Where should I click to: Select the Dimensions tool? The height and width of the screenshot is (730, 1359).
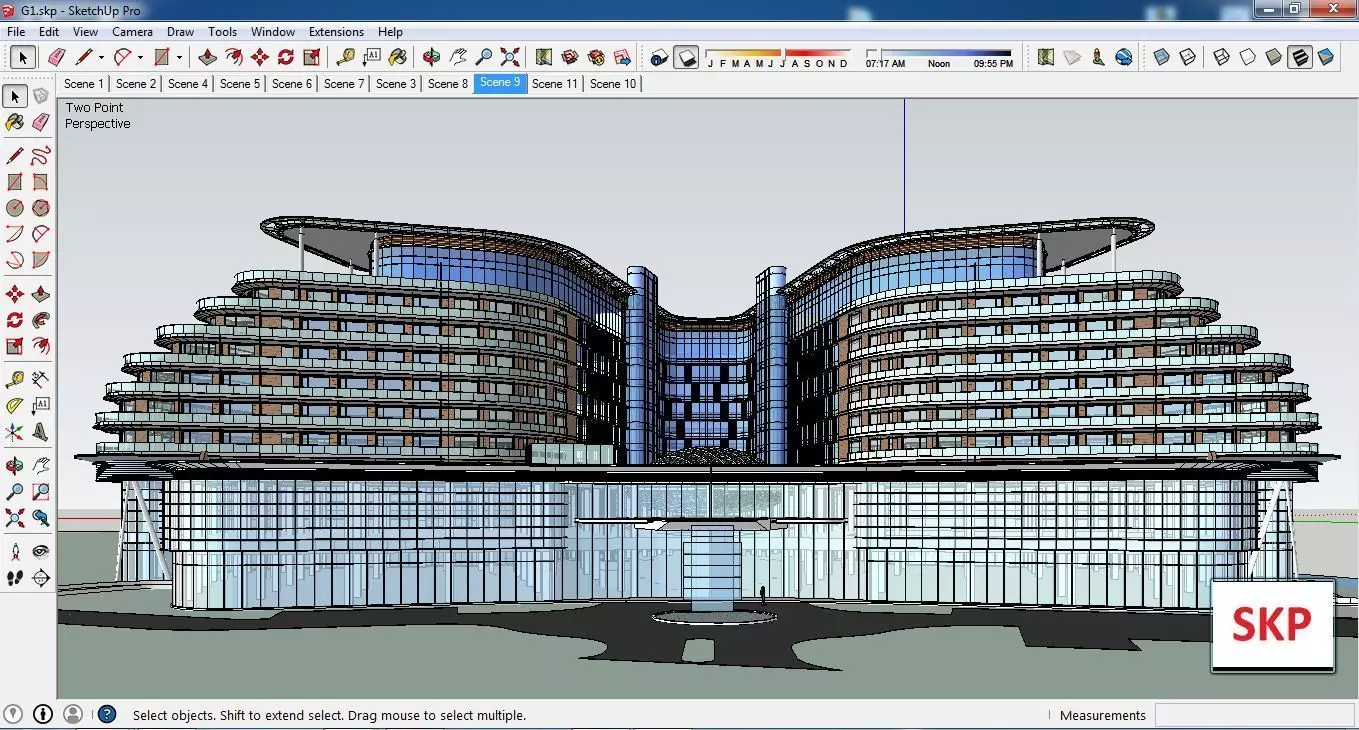click(x=41, y=380)
